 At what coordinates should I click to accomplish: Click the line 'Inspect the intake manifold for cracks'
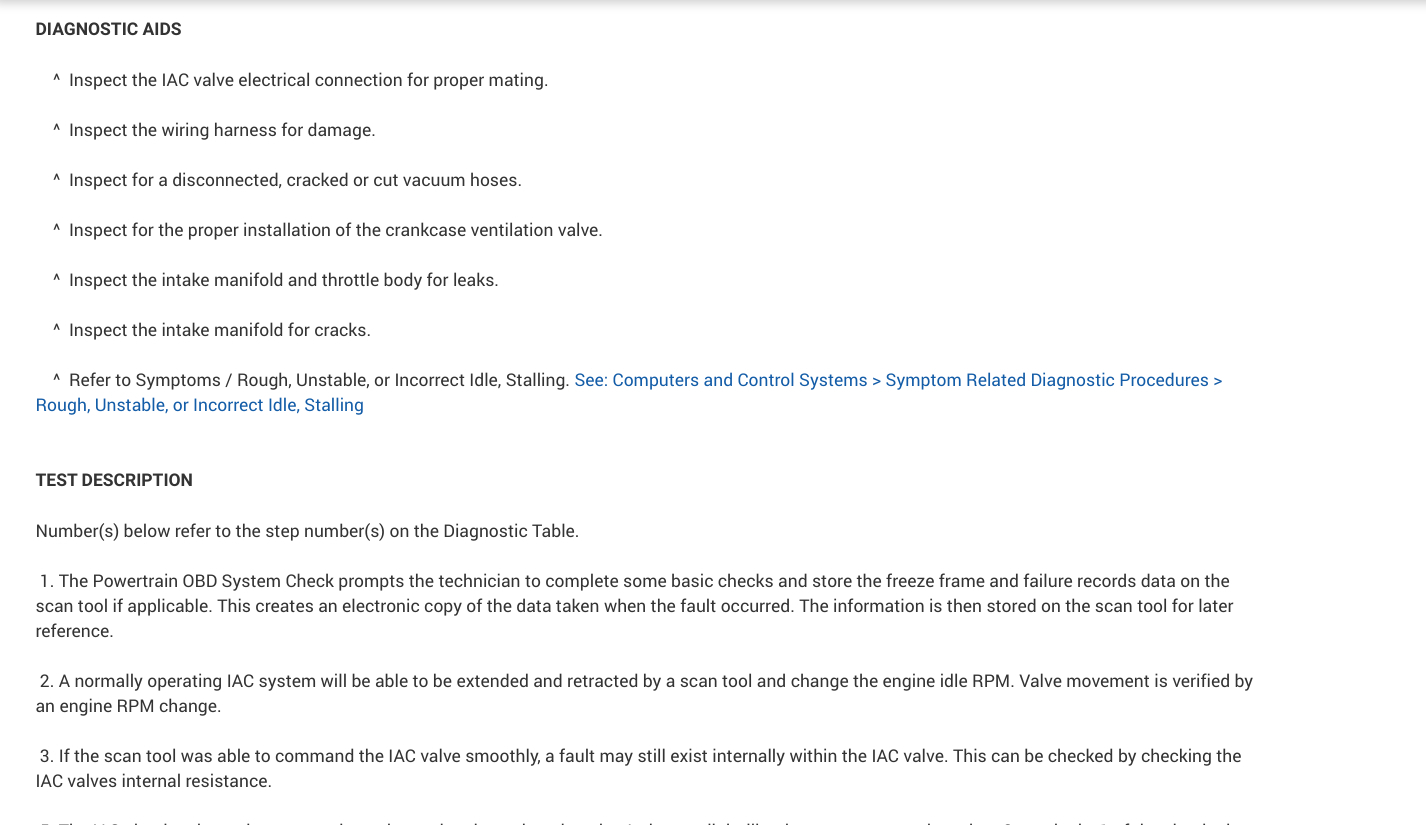coord(219,330)
